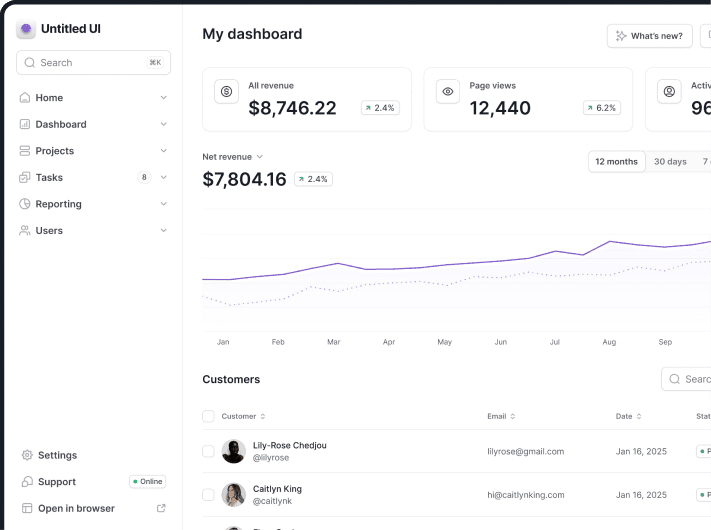Viewport: 711px width, 530px height.
Task: Click the ⌘K shortcut hint
Action: [x=156, y=63]
